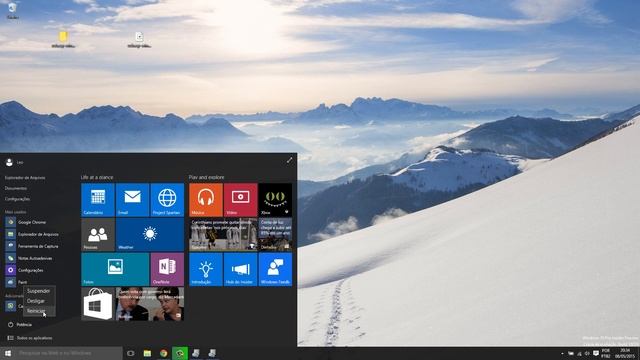The image size is (640, 360).
Task: Open the Introdução lightbulb tile
Action: [206, 269]
